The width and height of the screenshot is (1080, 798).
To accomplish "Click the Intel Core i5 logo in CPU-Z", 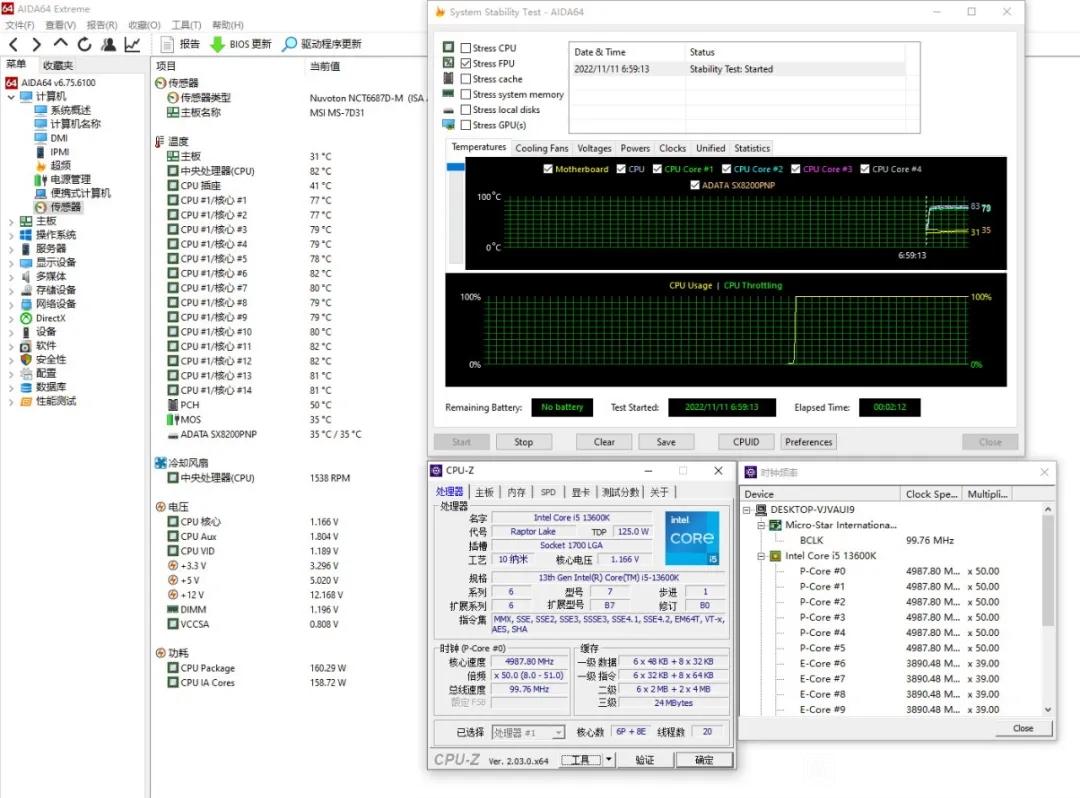I will [692, 538].
